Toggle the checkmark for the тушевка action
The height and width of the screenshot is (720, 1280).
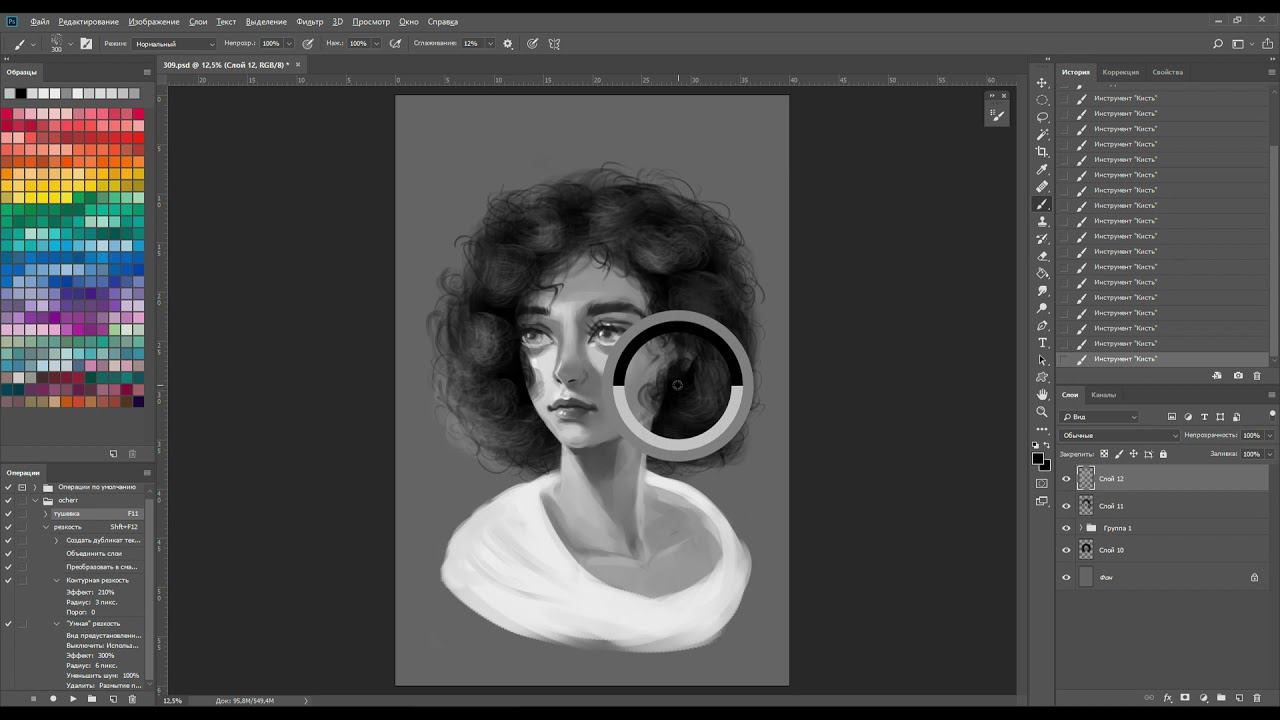[x=8, y=513]
